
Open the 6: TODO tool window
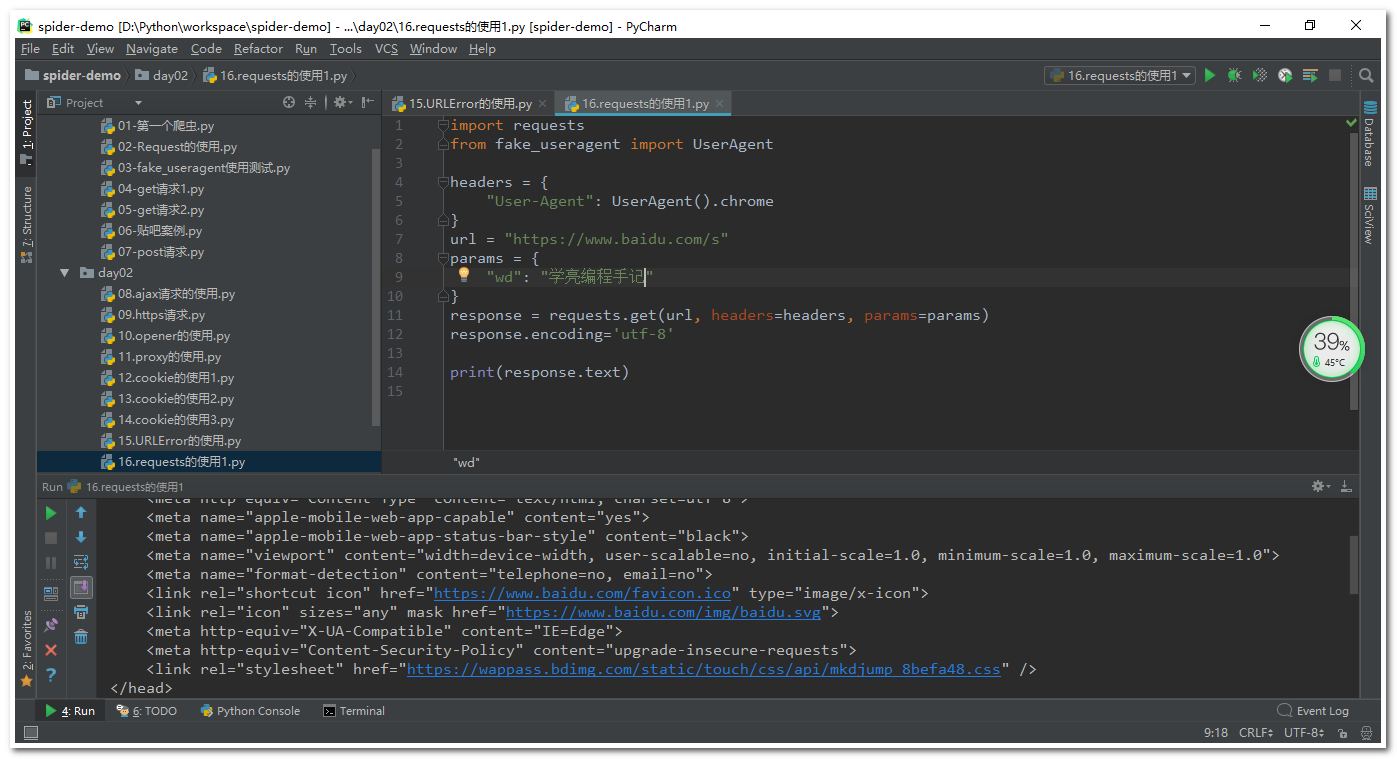tap(147, 711)
